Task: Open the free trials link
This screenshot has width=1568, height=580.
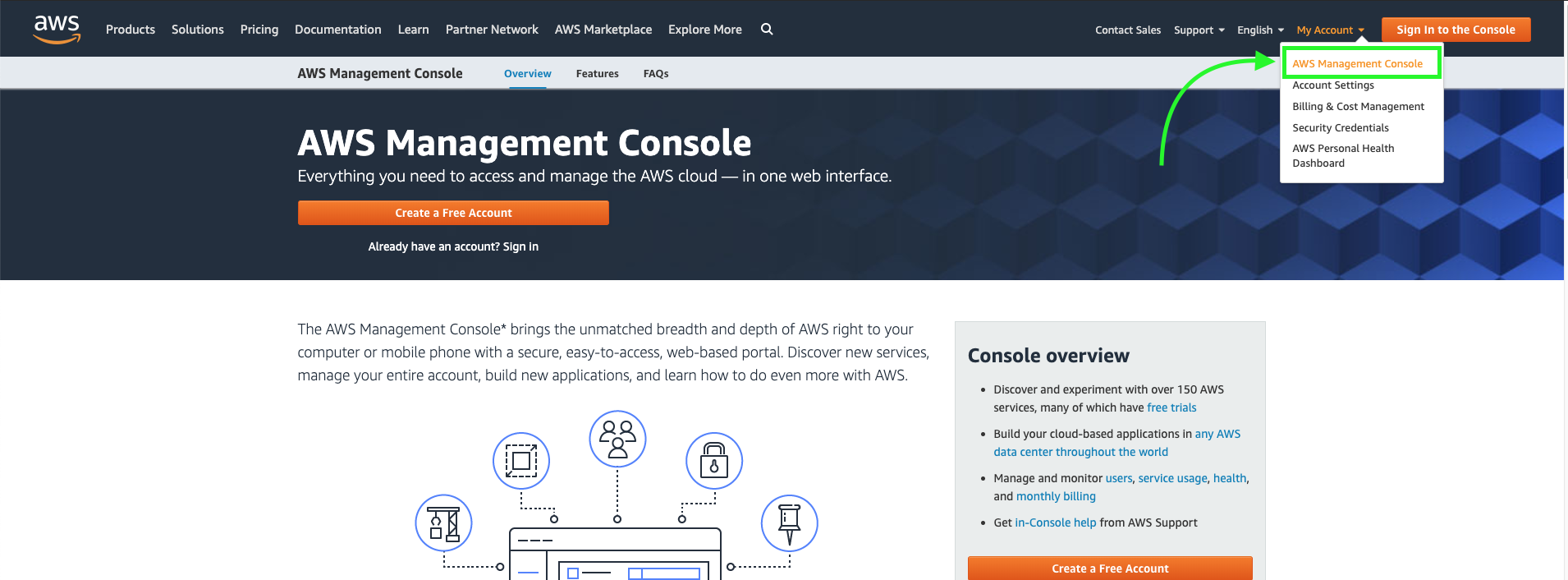Action: click(1171, 407)
